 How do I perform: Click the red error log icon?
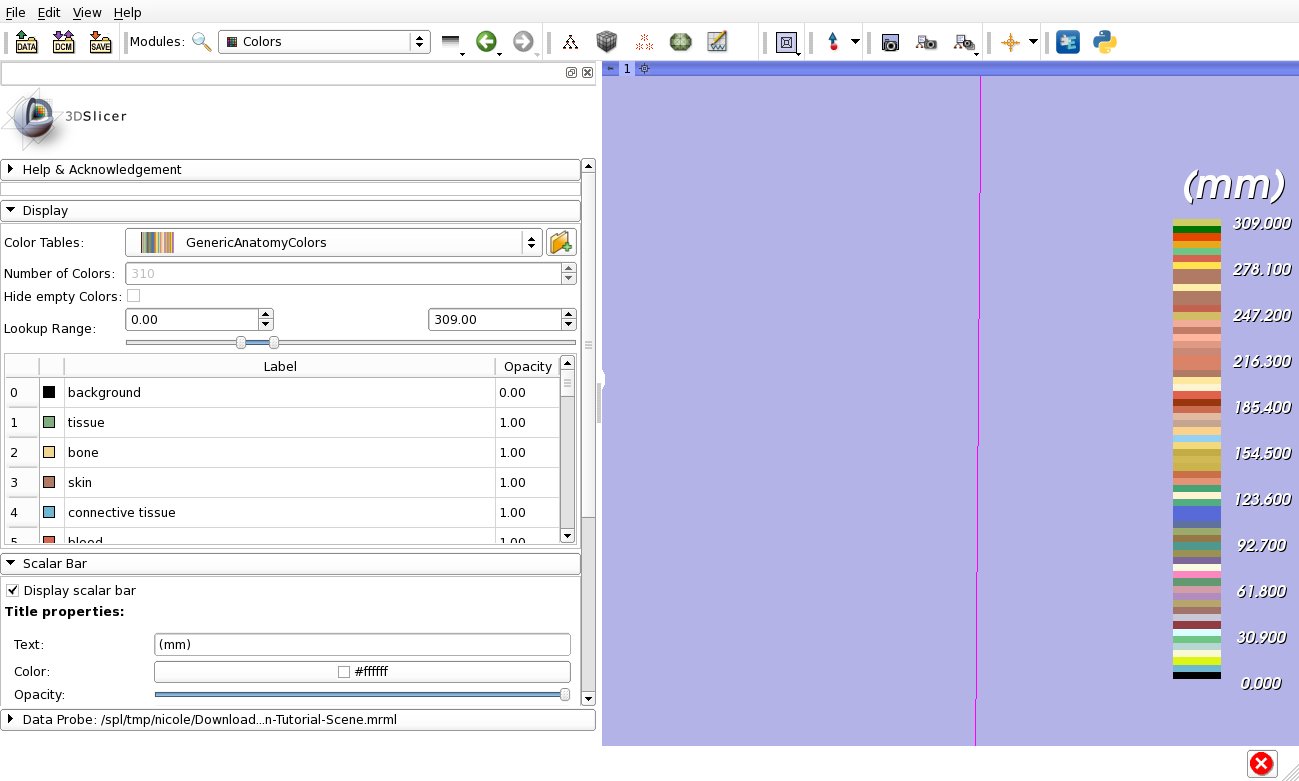[x=1261, y=764]
